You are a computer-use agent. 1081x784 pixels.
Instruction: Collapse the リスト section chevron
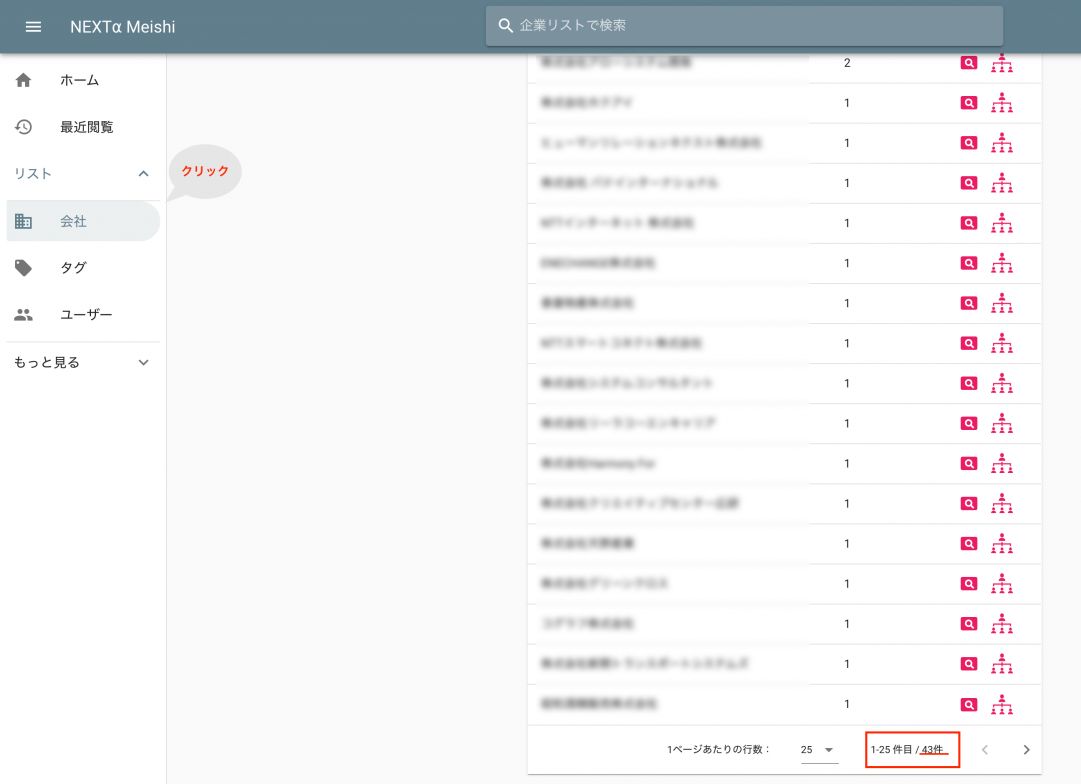[143, 174]
